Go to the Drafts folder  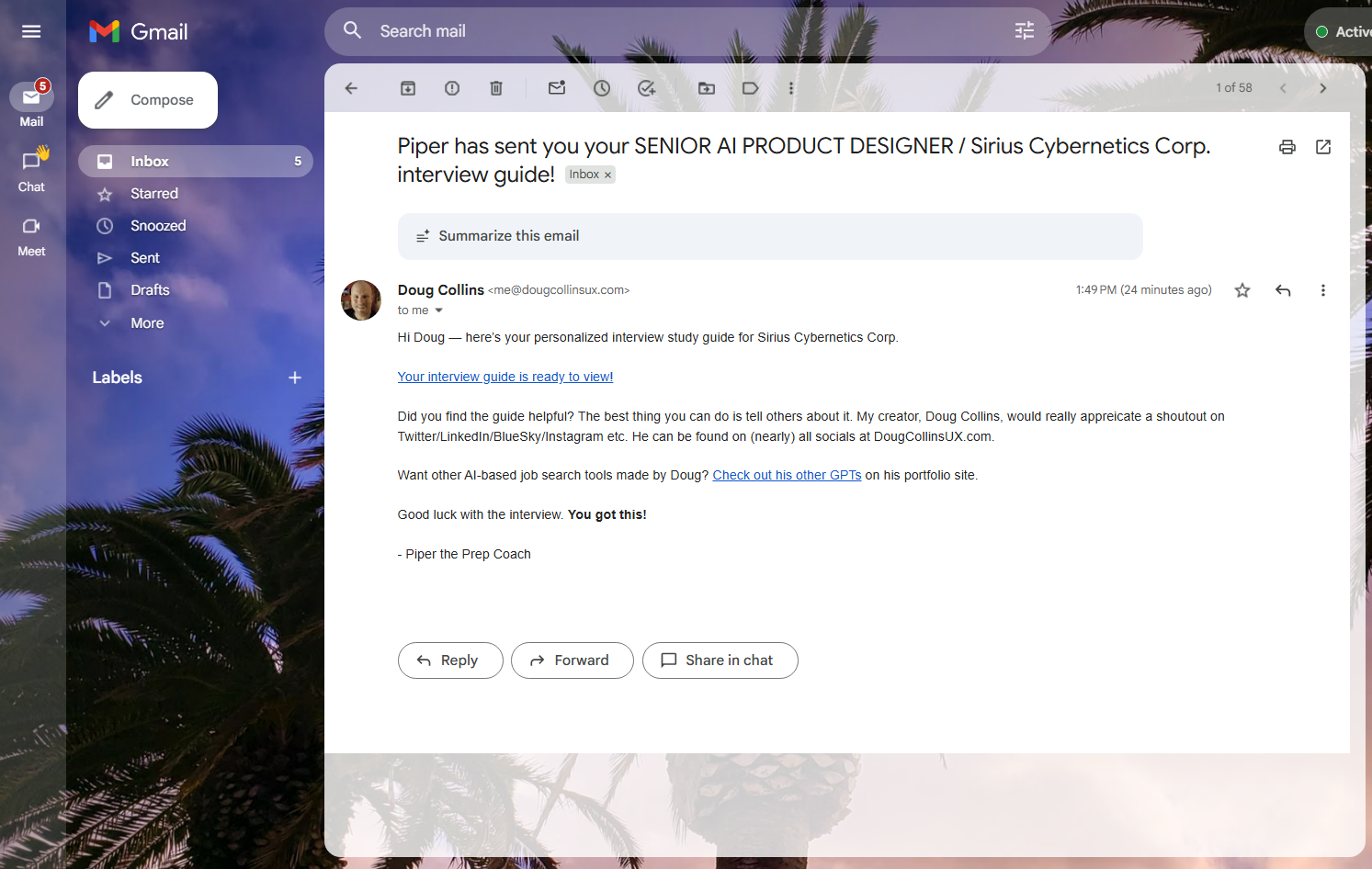pos(150,290)
